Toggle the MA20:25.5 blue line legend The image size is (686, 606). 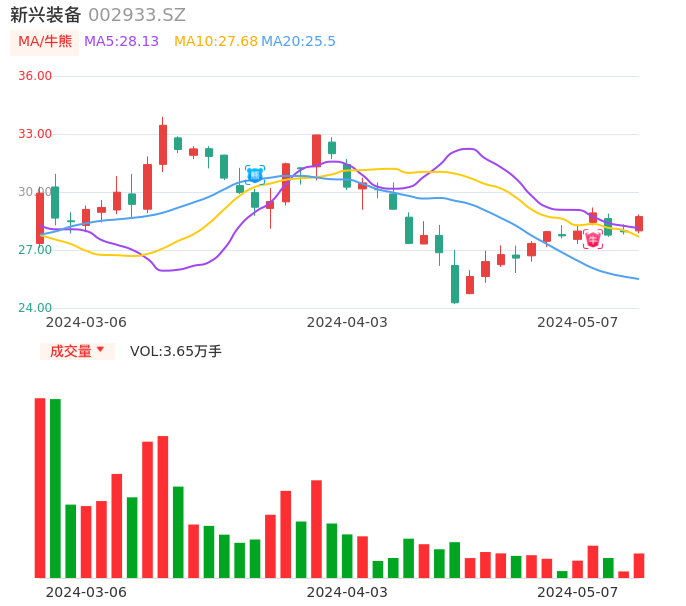298,42
